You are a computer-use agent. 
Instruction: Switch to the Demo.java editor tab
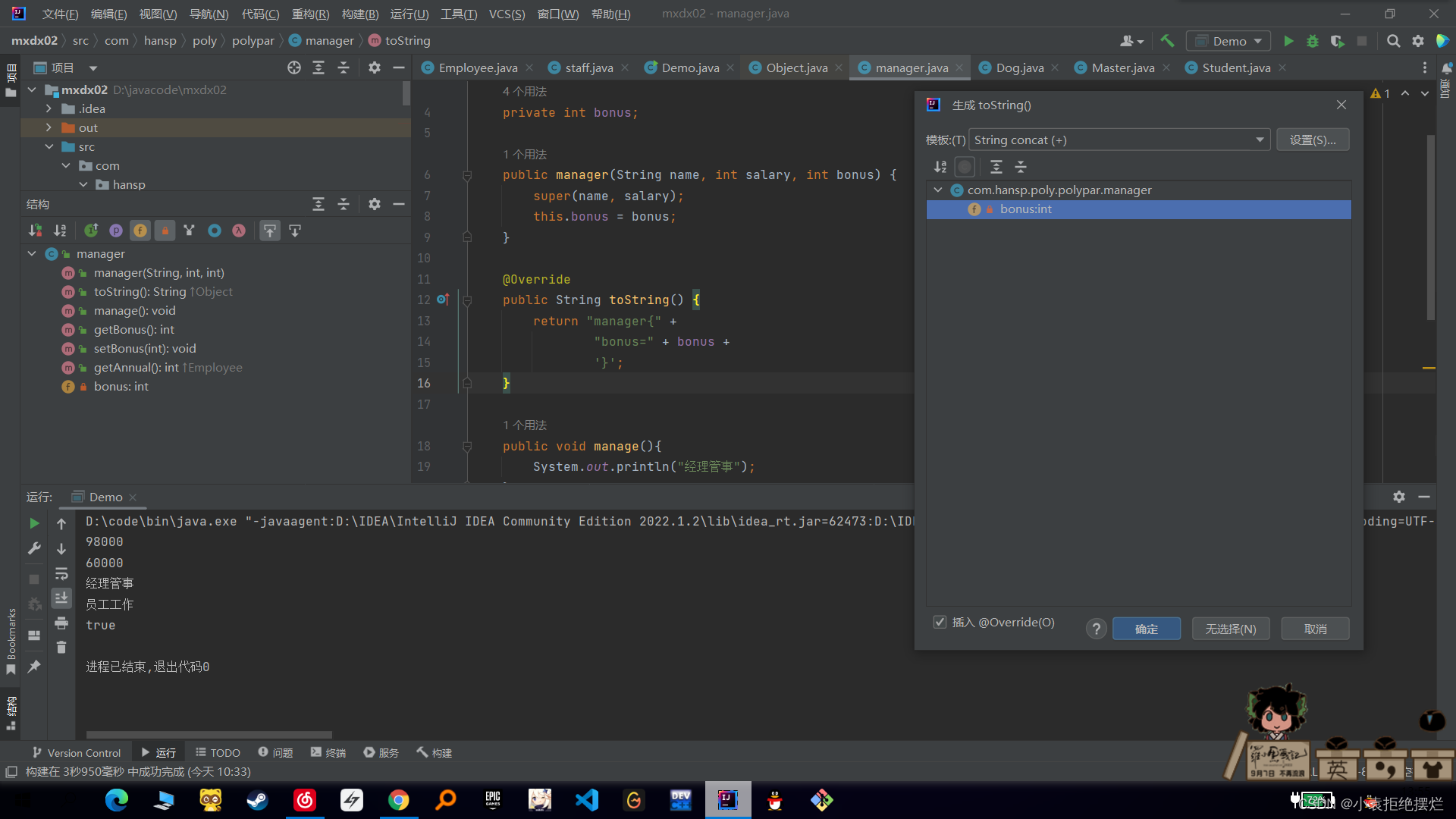tap(689, 67)
